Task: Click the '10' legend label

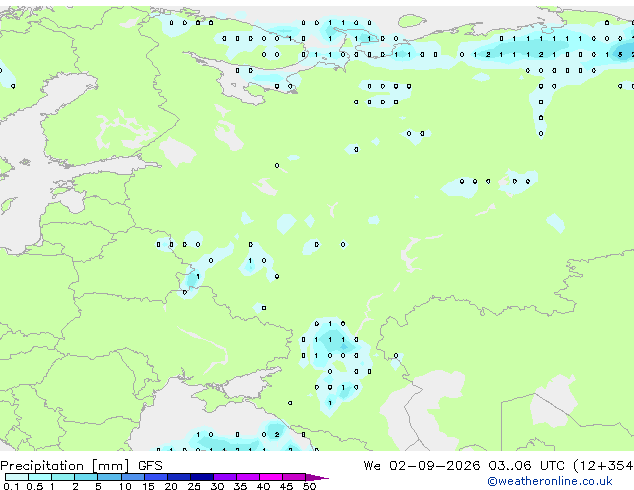Action: 125,486
